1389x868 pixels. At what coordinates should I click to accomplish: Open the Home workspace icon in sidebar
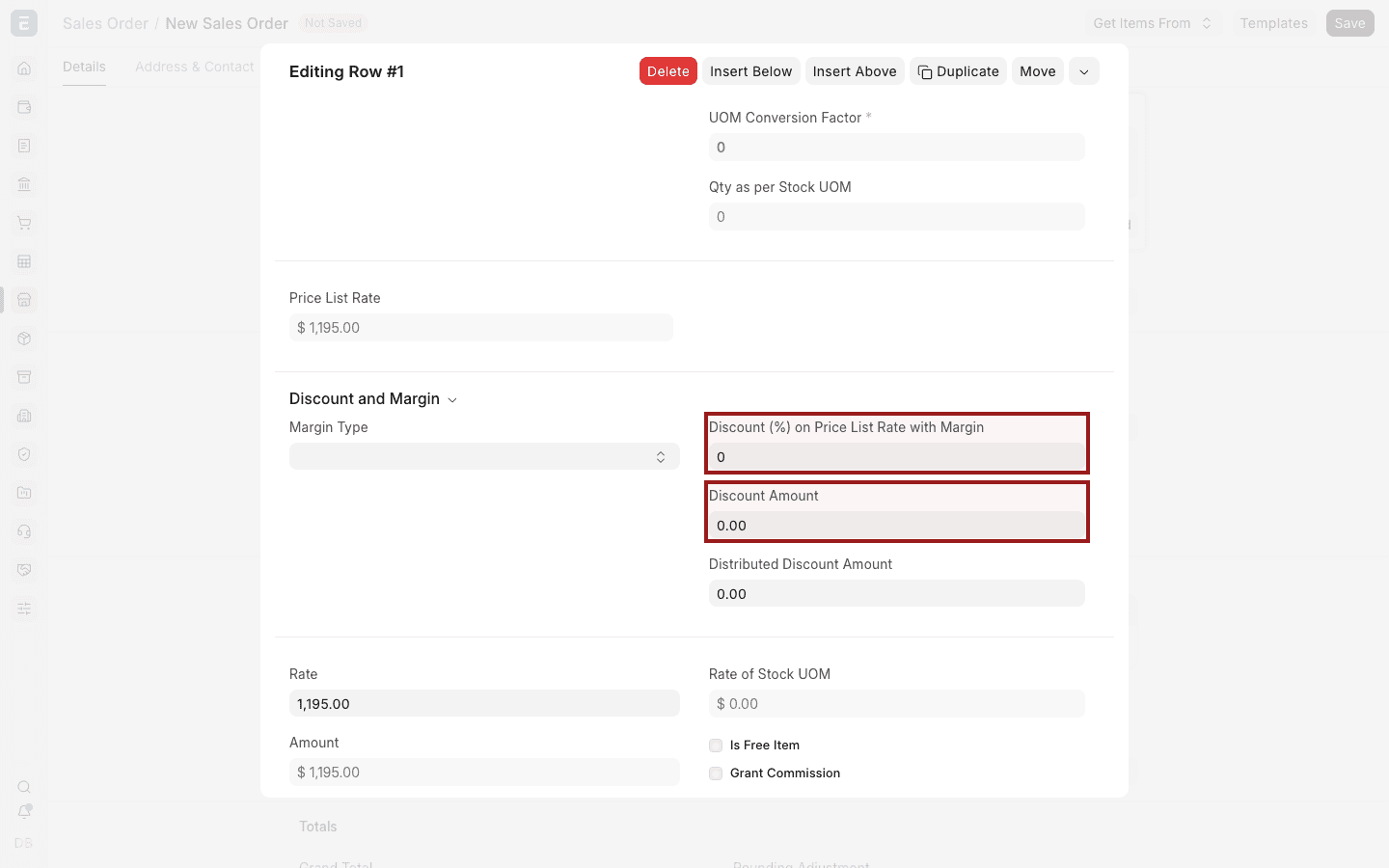click(24, 68)
